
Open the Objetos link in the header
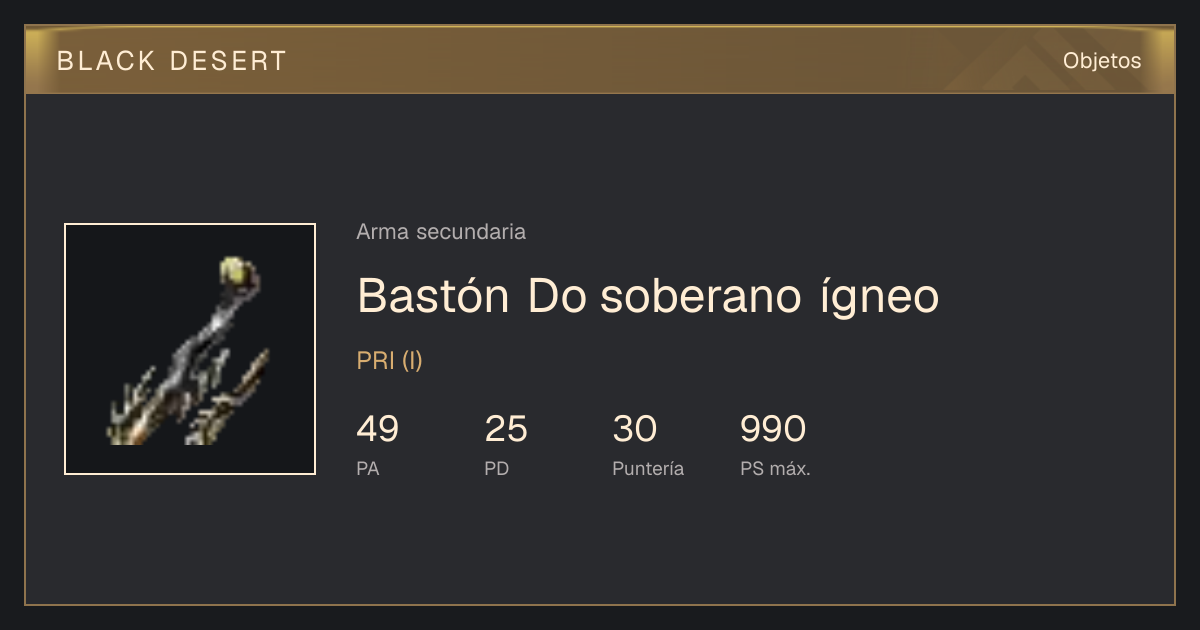point(1102,61)
